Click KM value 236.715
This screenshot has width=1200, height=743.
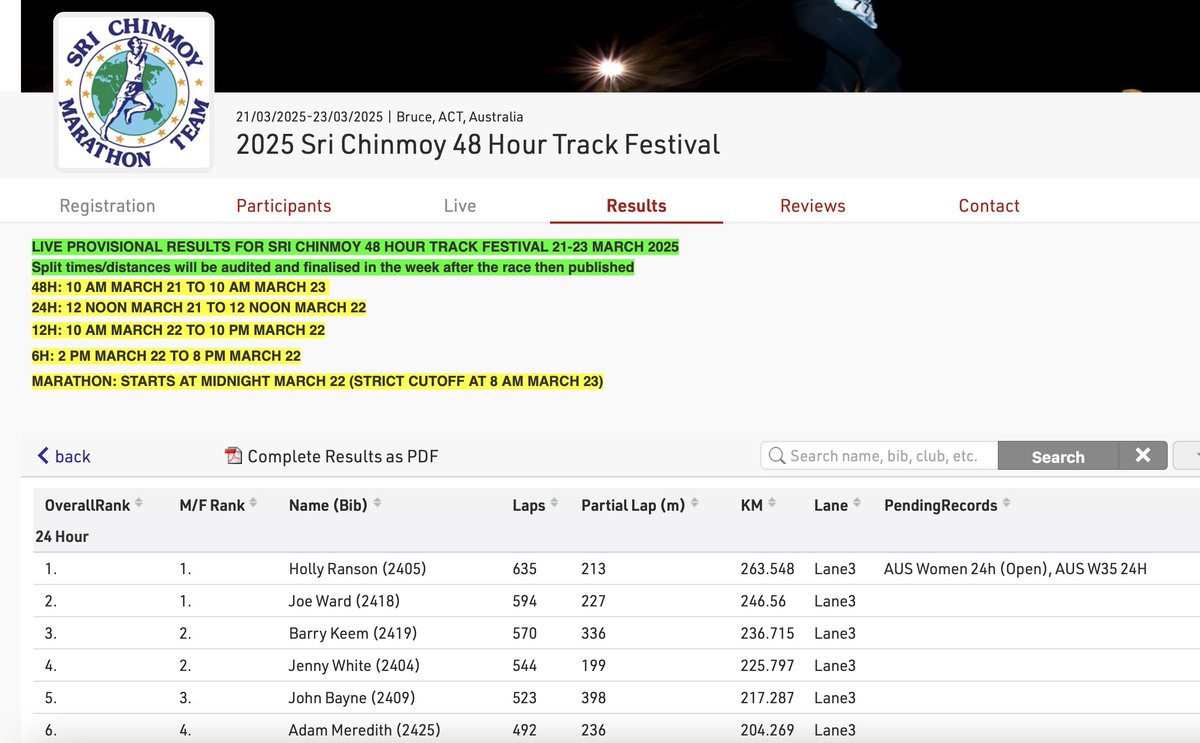point(768,633)
